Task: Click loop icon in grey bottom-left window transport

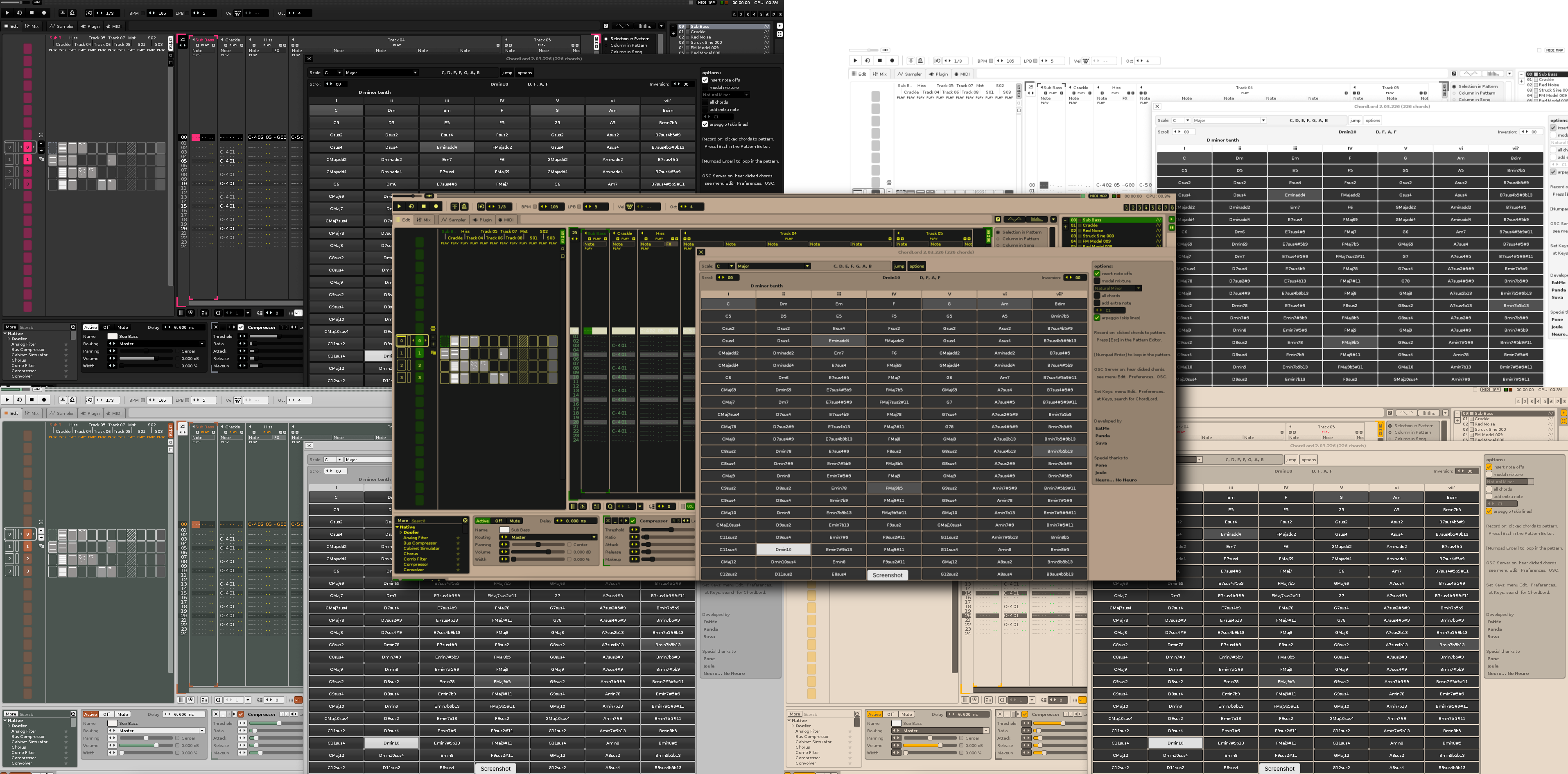Action: coord(20,400)
